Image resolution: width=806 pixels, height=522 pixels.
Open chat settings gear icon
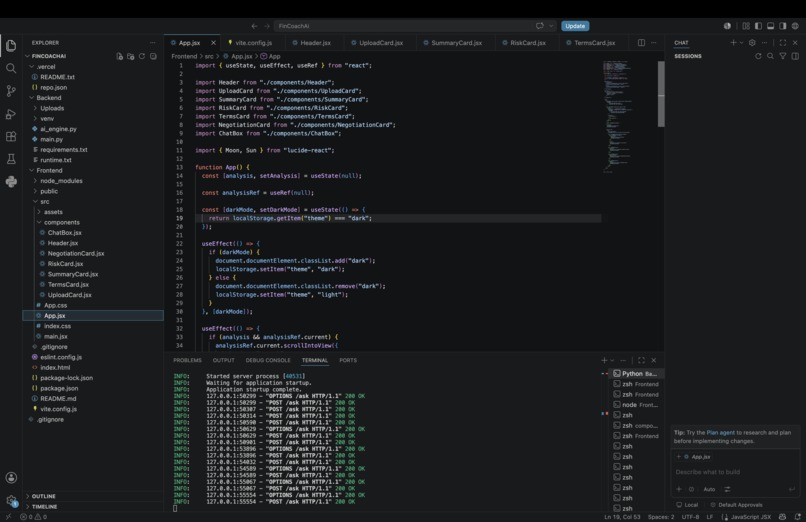pyautogui.click(x=752, y=43)
